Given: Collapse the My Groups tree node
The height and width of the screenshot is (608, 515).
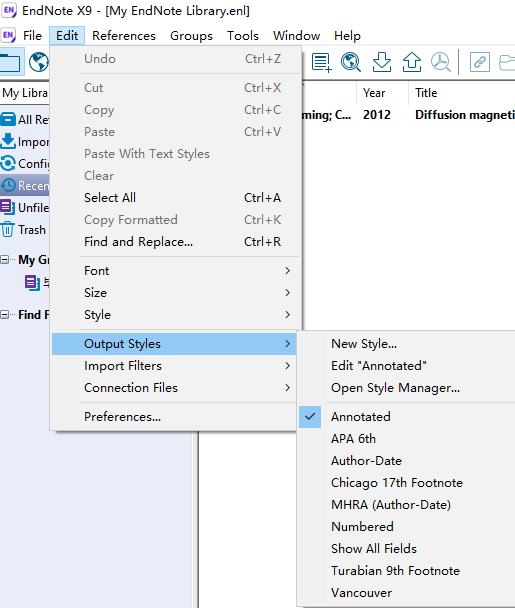Looking at the screenshot, I should pyautogui.click(x=4, y=259).
